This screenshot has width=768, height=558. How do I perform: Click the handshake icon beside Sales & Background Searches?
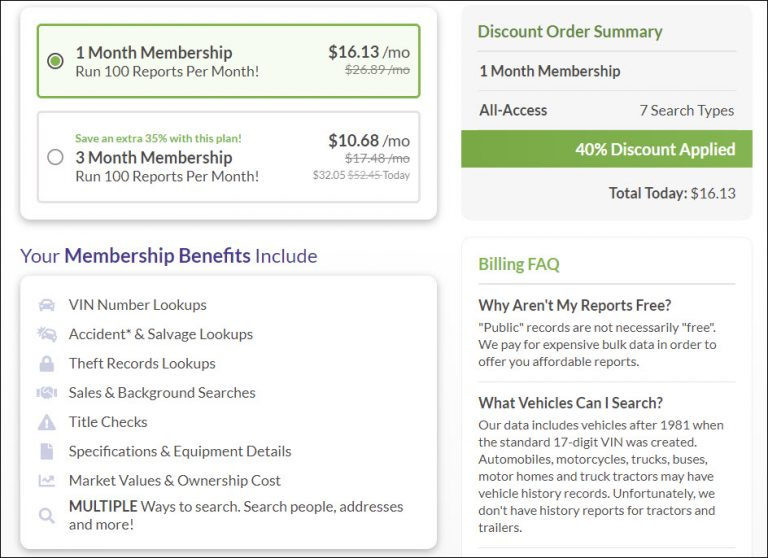coord(47,392)
